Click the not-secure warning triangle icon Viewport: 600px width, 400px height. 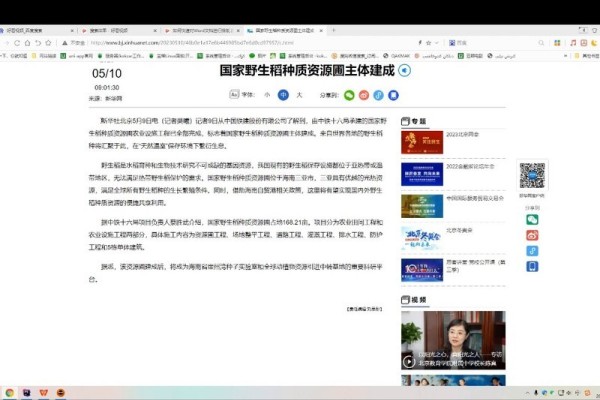pos(65,43)
